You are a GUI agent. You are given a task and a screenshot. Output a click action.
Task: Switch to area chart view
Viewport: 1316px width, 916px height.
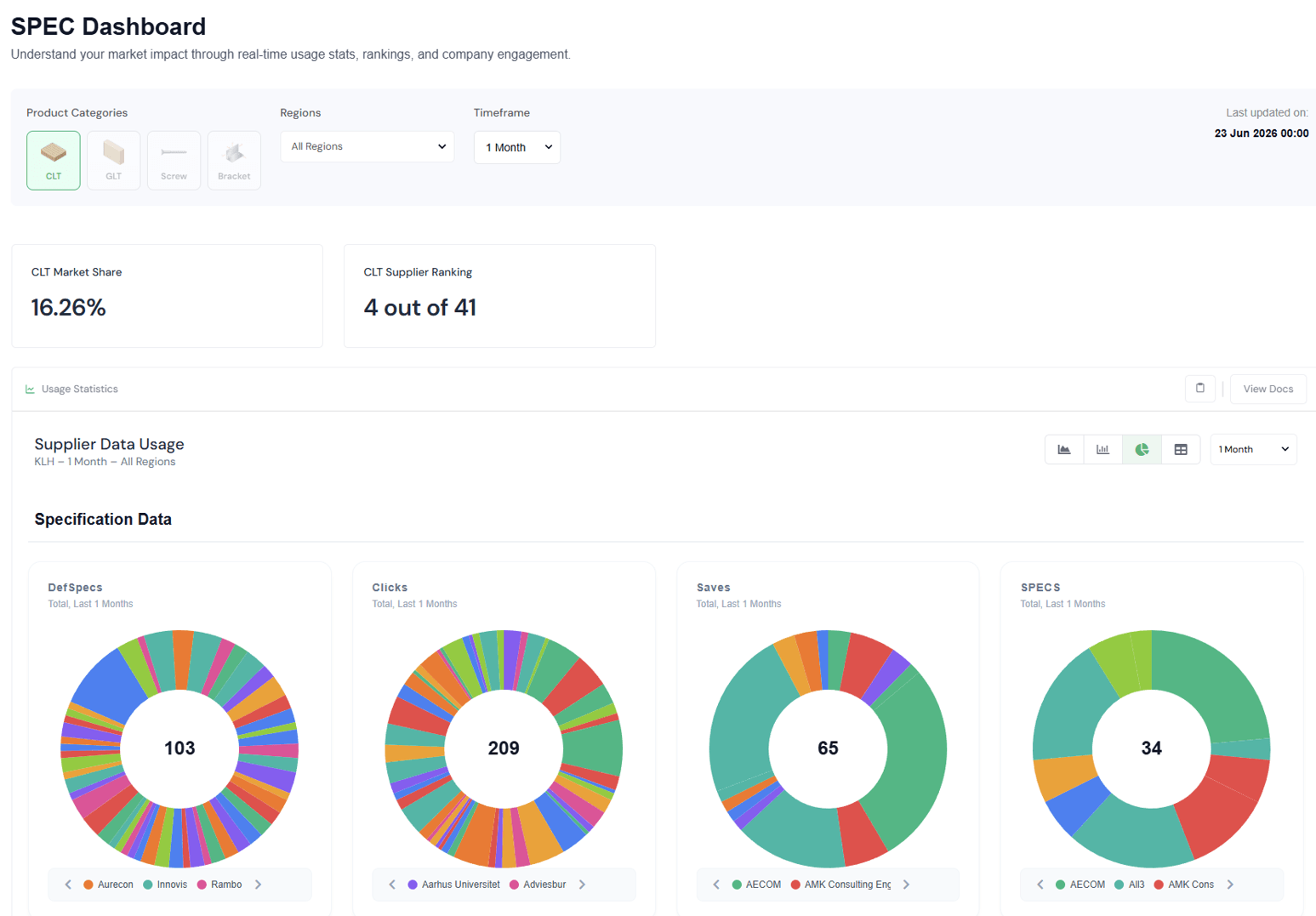click(1064, 449)
